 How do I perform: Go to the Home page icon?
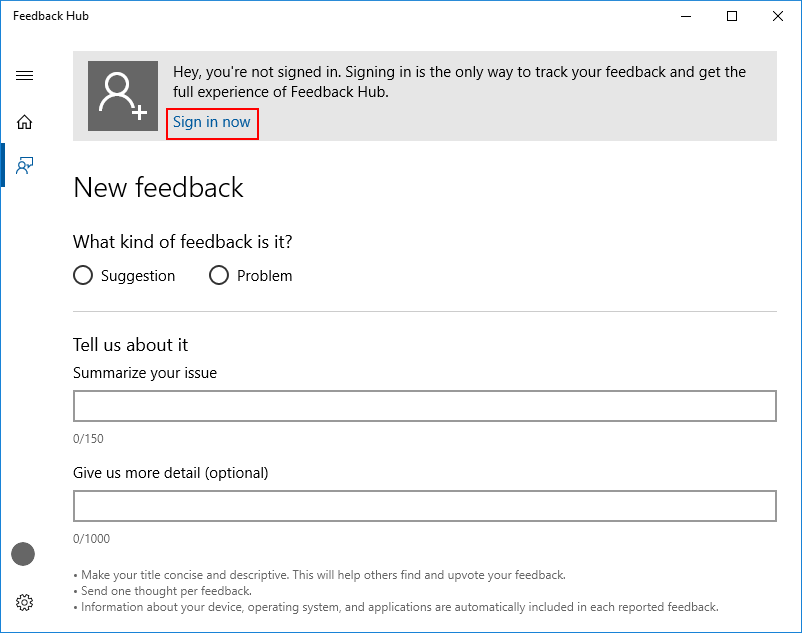coord(25,122)
